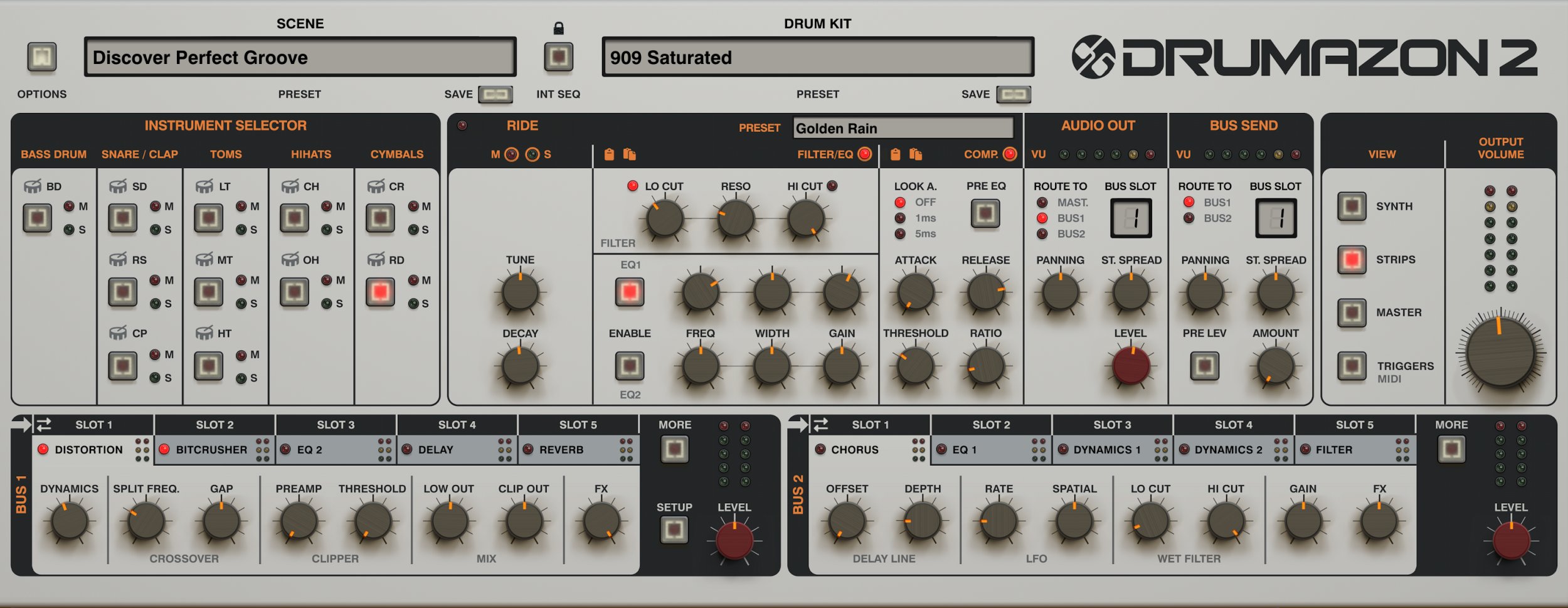Save the Scene preset
This screenshot has height=608, width=1568.
point(495,94)
